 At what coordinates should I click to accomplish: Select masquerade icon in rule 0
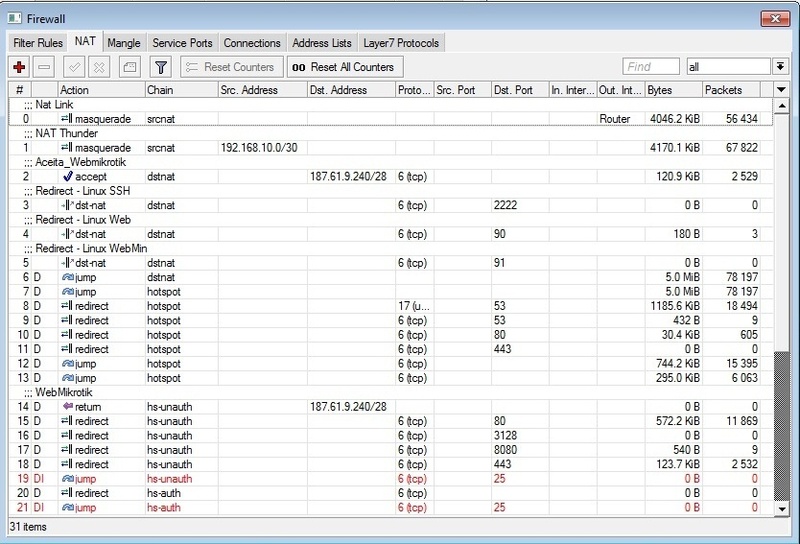67,118
